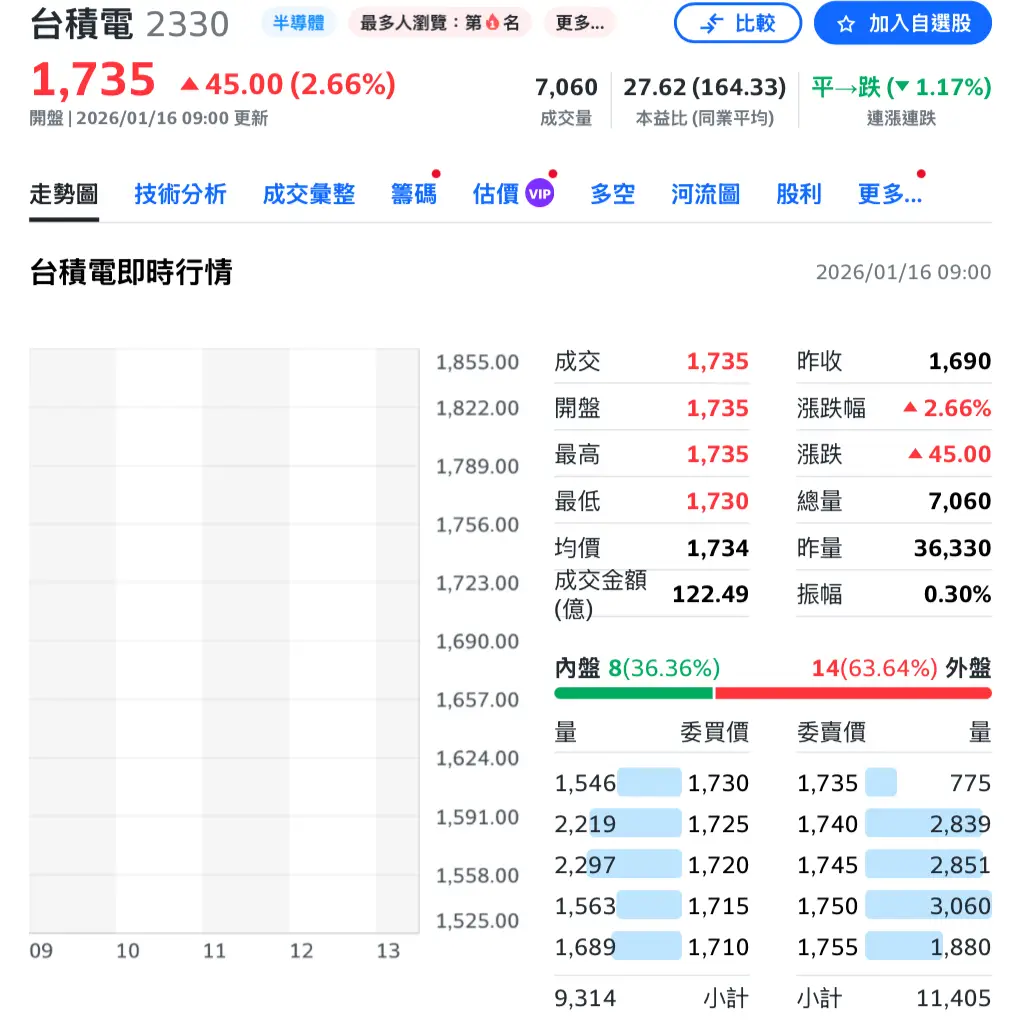Click the red triangle in 漲跌幅 row
Image resolution: width=1021 pixels, height=1022 pixels.
pos(910,408)
